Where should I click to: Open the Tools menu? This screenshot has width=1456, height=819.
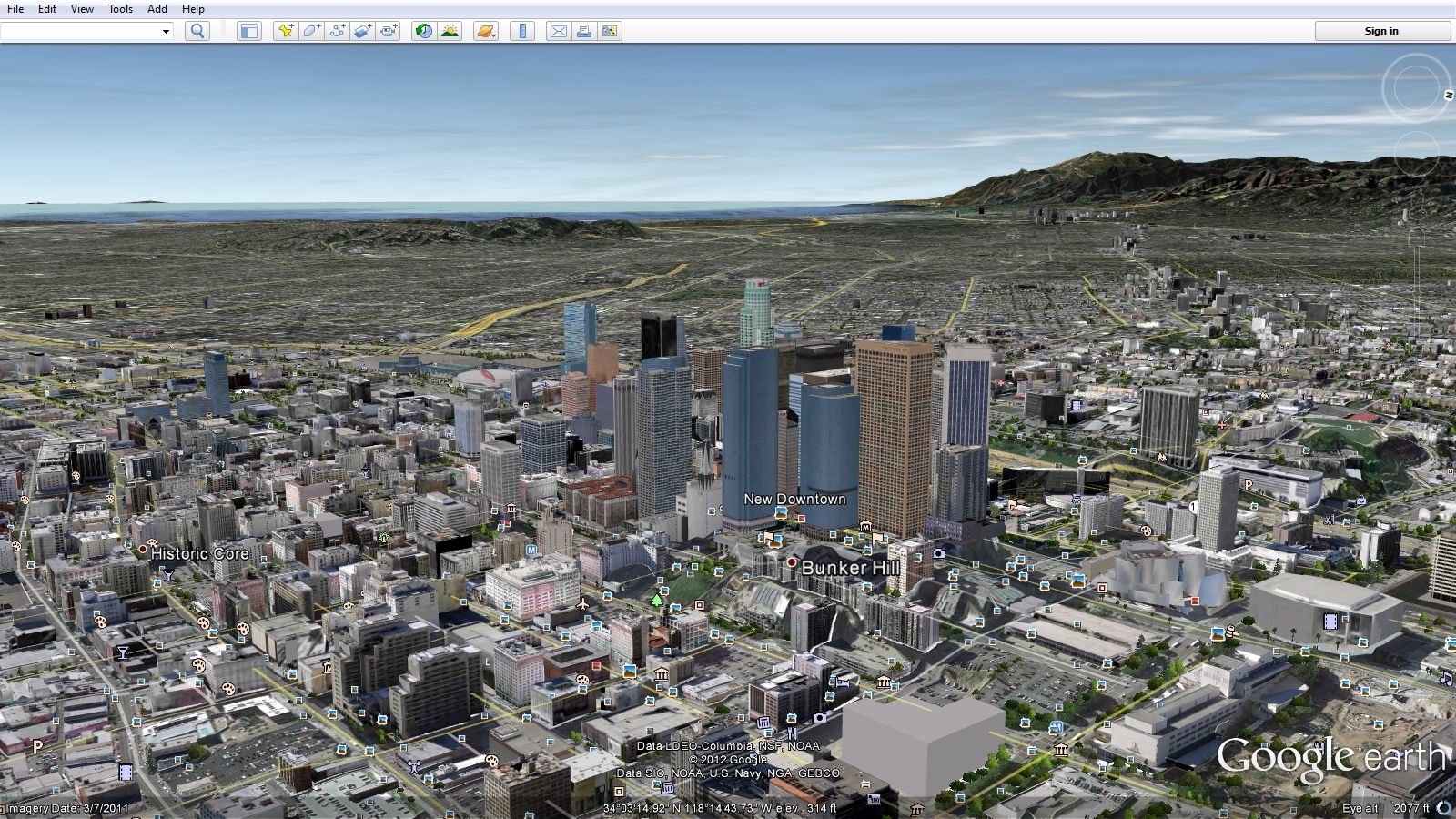coord(120,9)
